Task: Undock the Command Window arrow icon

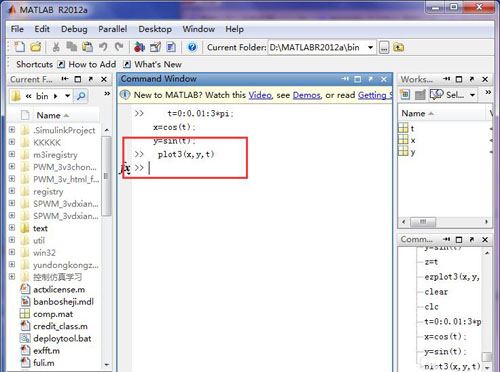Action: pos(370,79)
